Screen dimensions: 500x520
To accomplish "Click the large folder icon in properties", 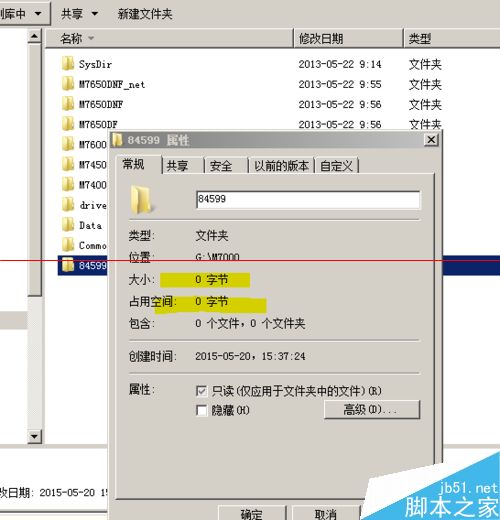I will [x=141, y=200].
